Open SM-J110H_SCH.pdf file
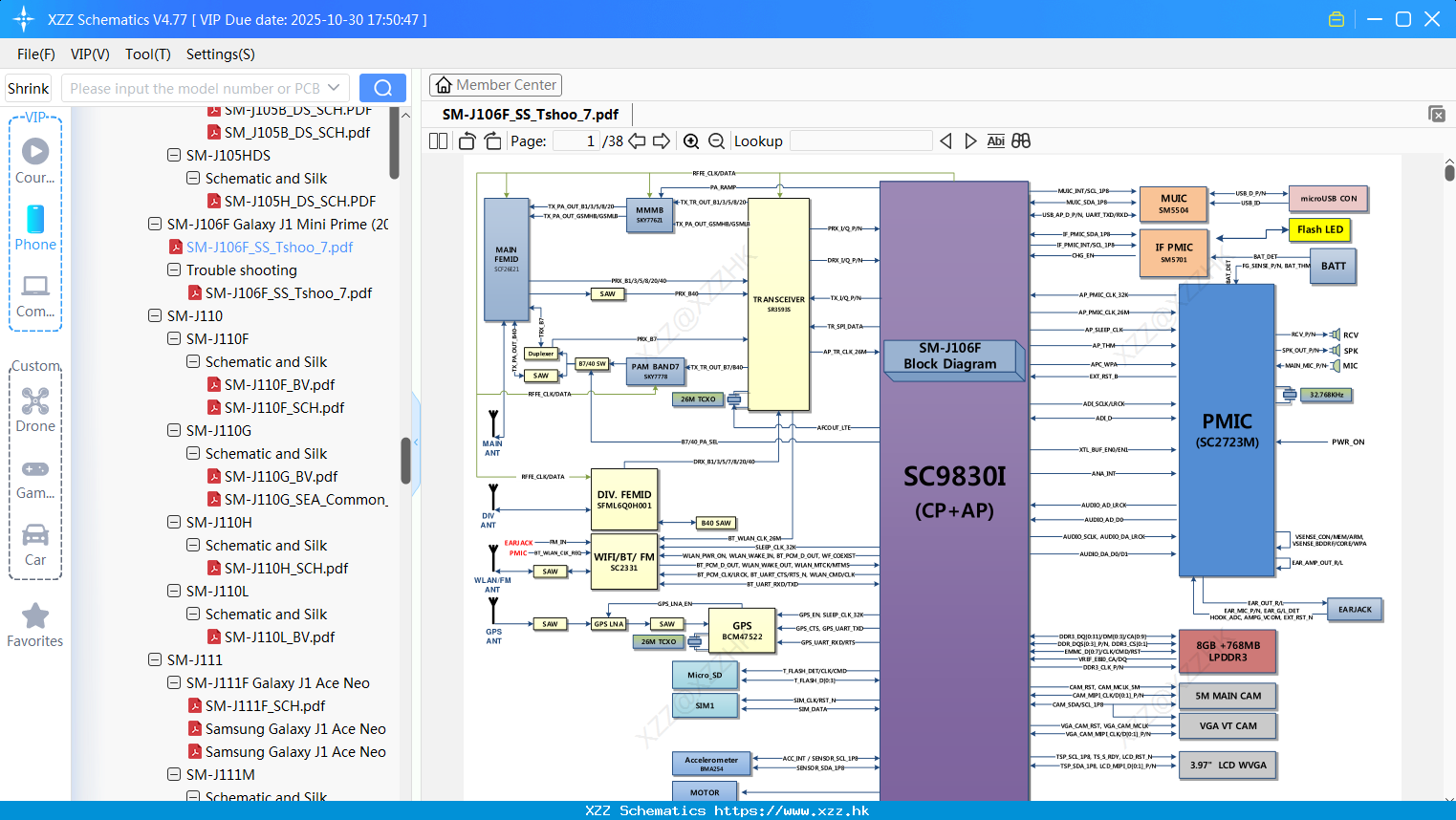 click(x=286, y=568)
